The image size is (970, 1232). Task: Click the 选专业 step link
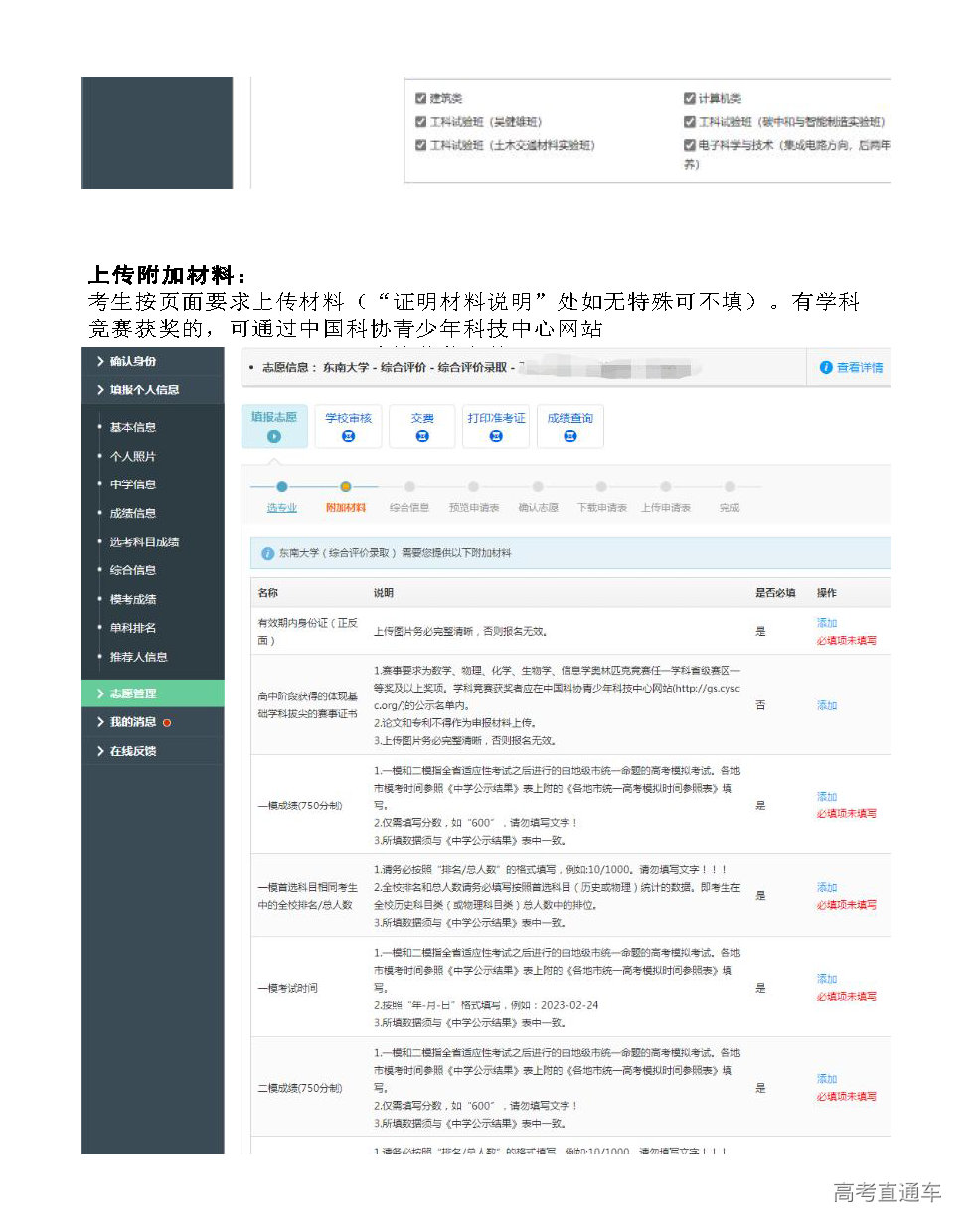coord(281,508)
